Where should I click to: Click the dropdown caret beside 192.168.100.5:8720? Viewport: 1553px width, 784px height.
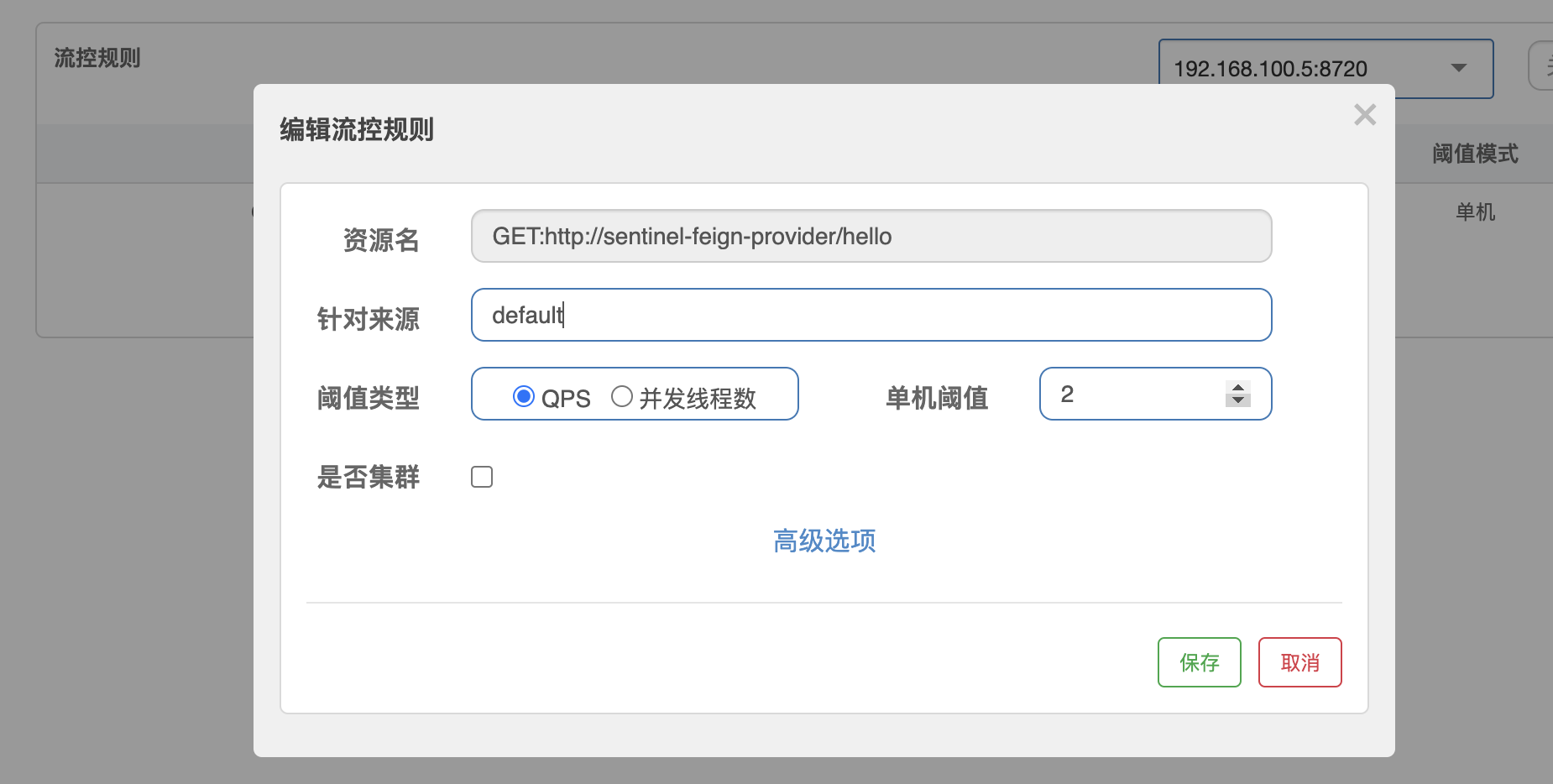click(x=1459, y=68)
